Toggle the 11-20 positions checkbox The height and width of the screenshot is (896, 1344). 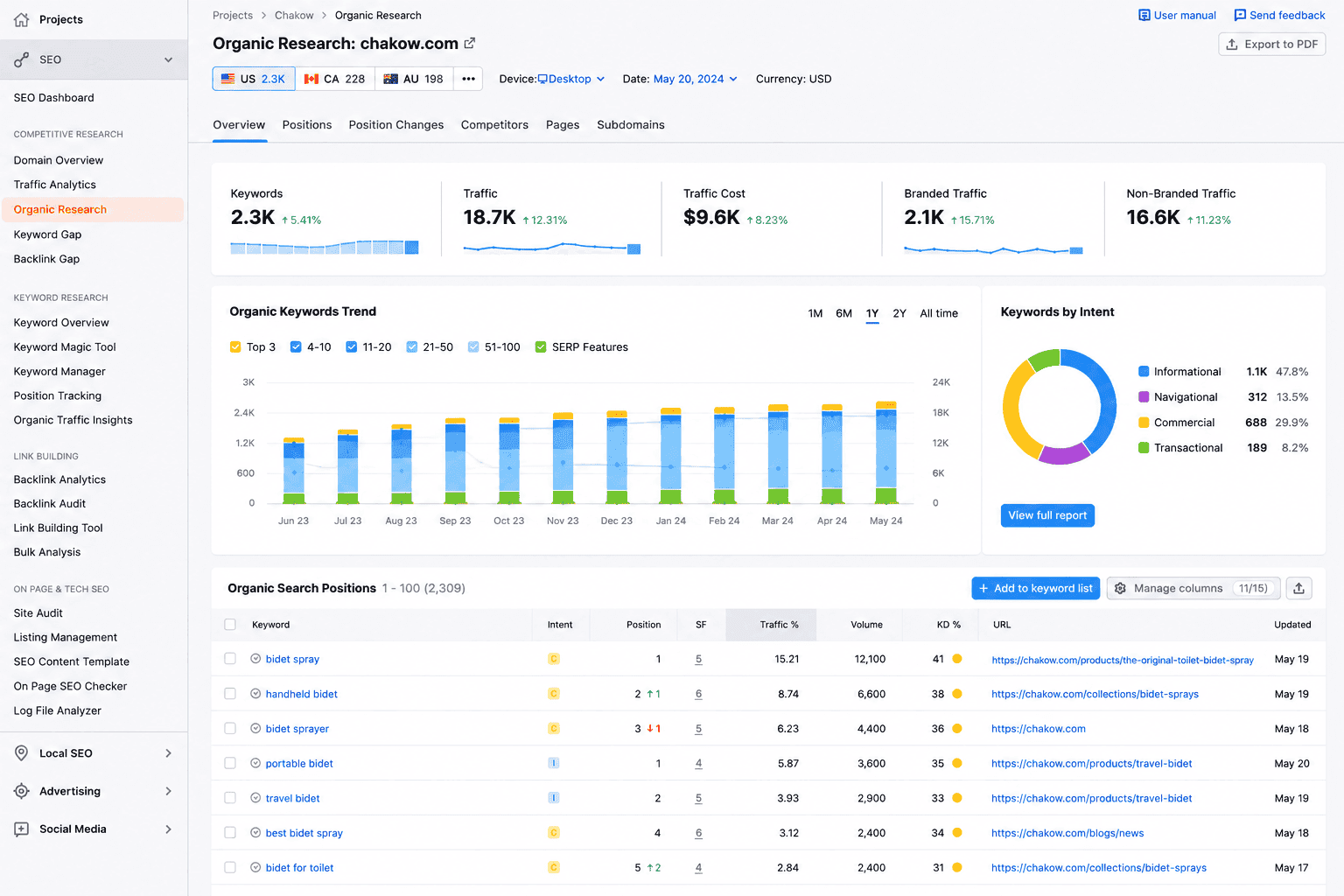click(351, 346)
